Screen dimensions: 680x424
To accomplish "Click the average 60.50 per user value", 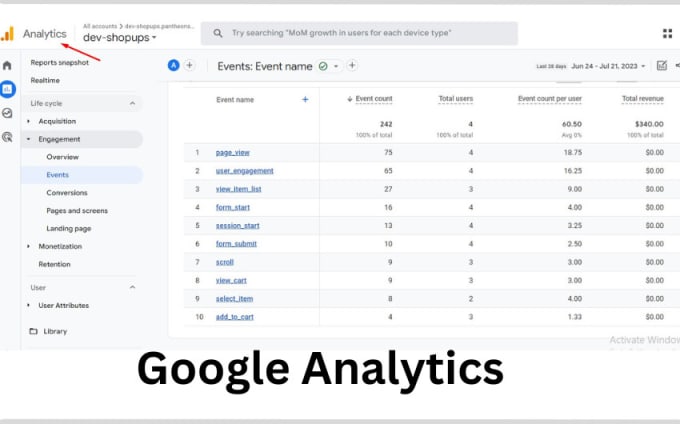I will click(x=572, y=124).
